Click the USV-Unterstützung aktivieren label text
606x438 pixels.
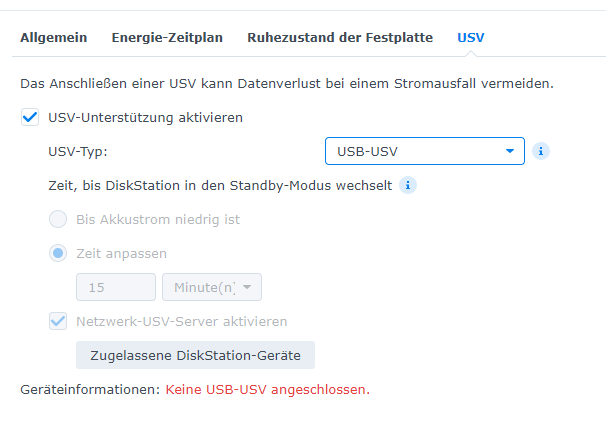[145, 118]
